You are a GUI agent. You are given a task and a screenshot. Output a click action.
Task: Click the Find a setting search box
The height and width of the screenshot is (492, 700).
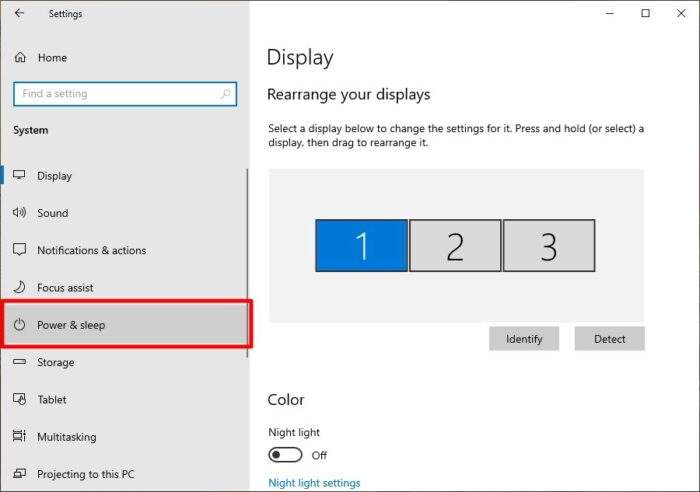tap(125, 94)
